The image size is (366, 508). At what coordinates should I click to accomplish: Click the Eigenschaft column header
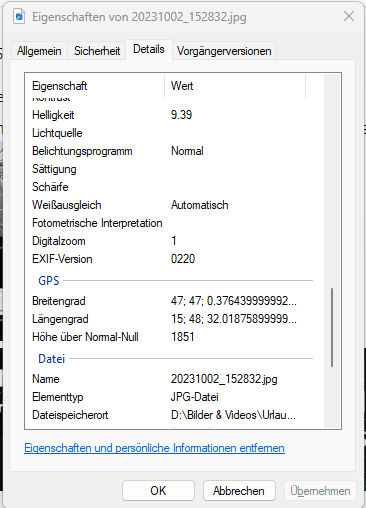pos(95,86)
